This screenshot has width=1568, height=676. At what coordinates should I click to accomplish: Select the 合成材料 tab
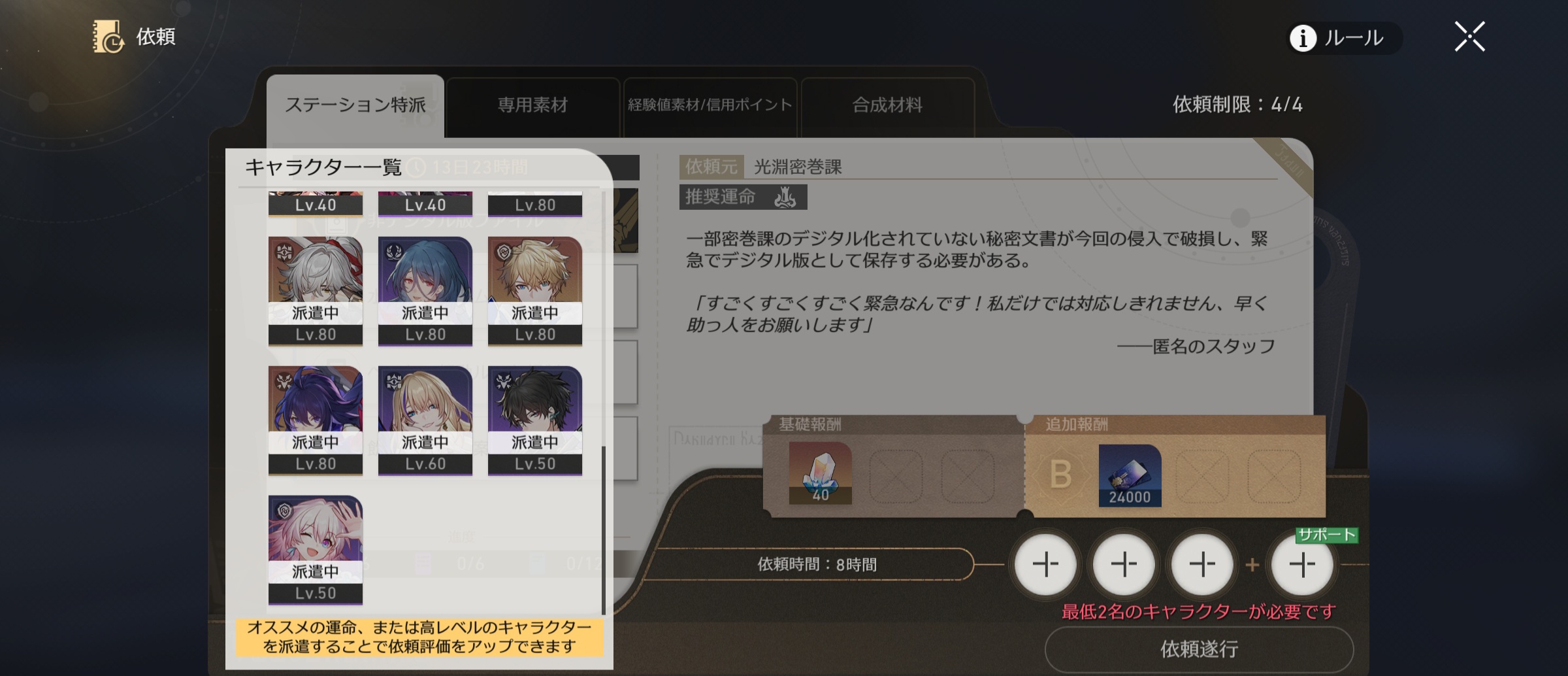coord(887,105)
